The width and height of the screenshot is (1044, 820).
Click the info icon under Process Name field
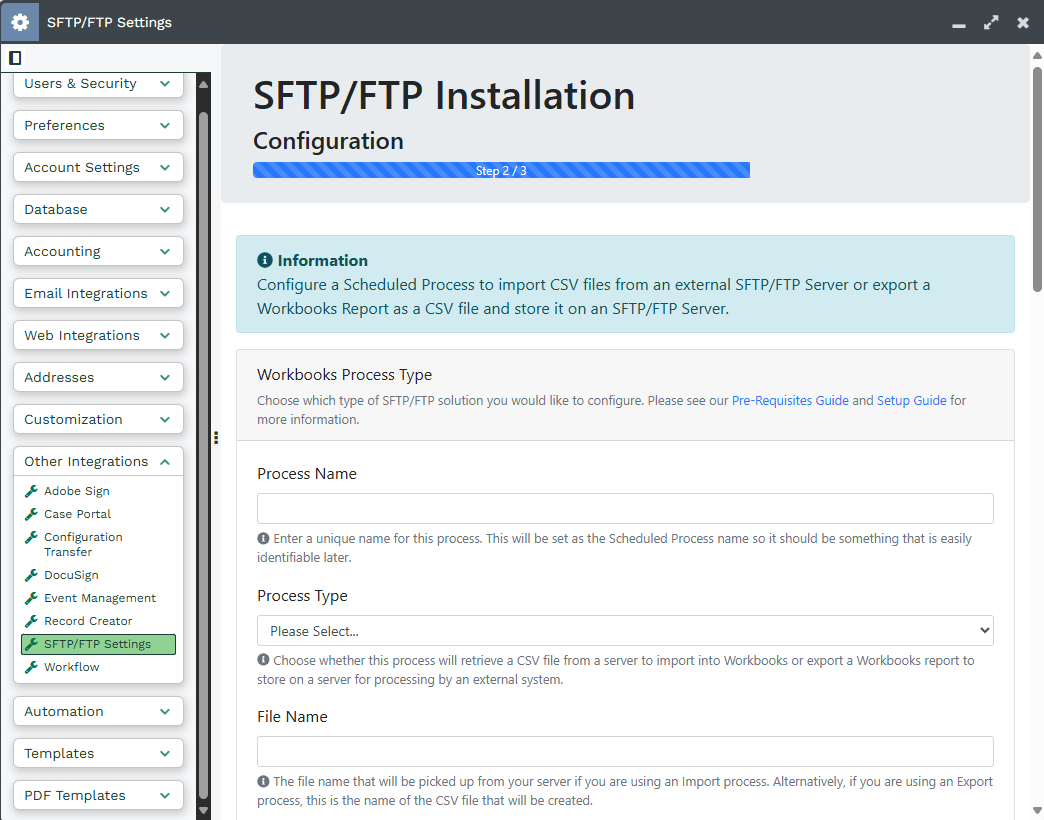pos(263,538)
